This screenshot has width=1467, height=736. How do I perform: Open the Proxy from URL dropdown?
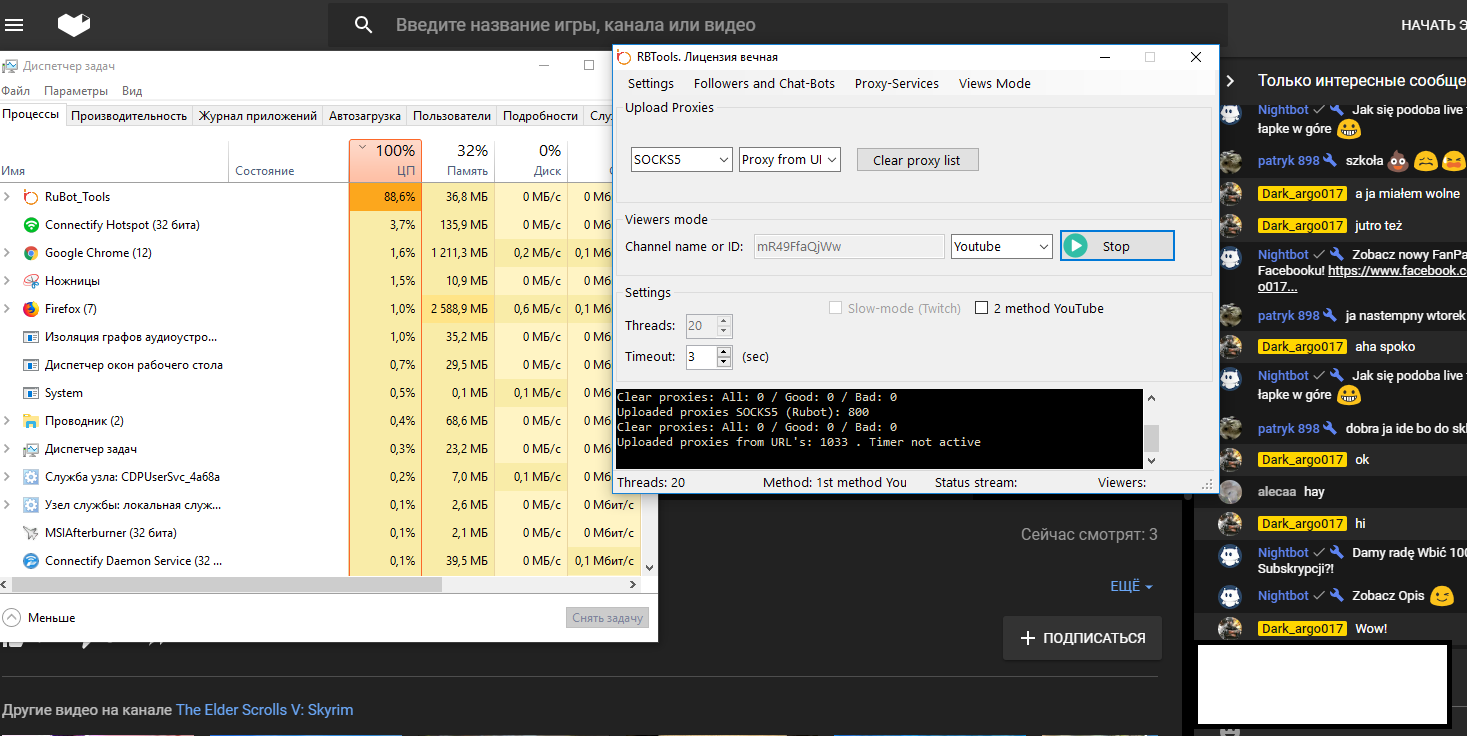pos(790,159)
